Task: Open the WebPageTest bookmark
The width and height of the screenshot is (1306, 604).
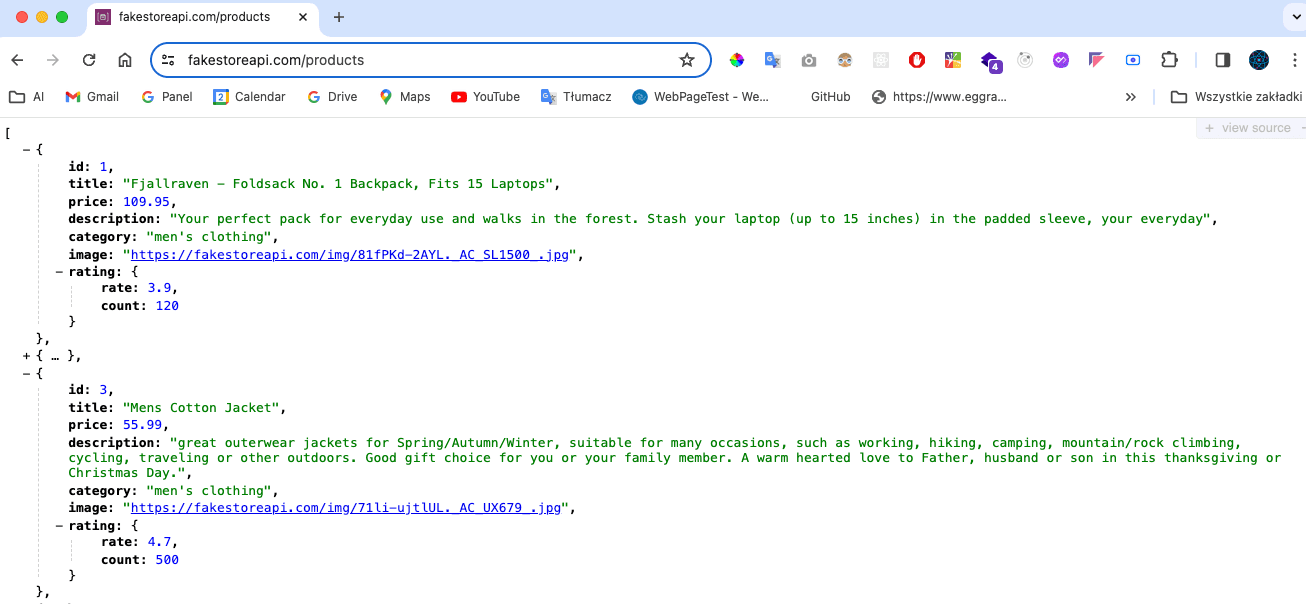Action: coord(701,97)
